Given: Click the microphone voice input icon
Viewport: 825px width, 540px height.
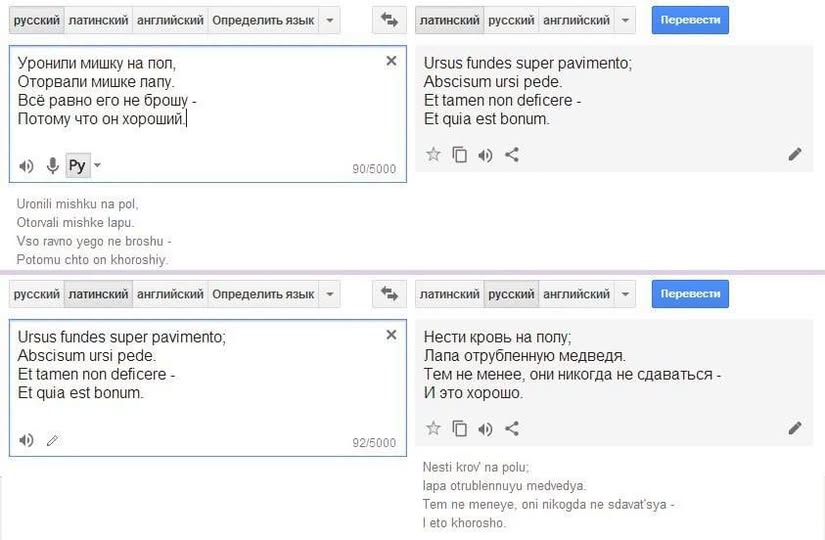Looking at the screenshot, I should point(52,166).
